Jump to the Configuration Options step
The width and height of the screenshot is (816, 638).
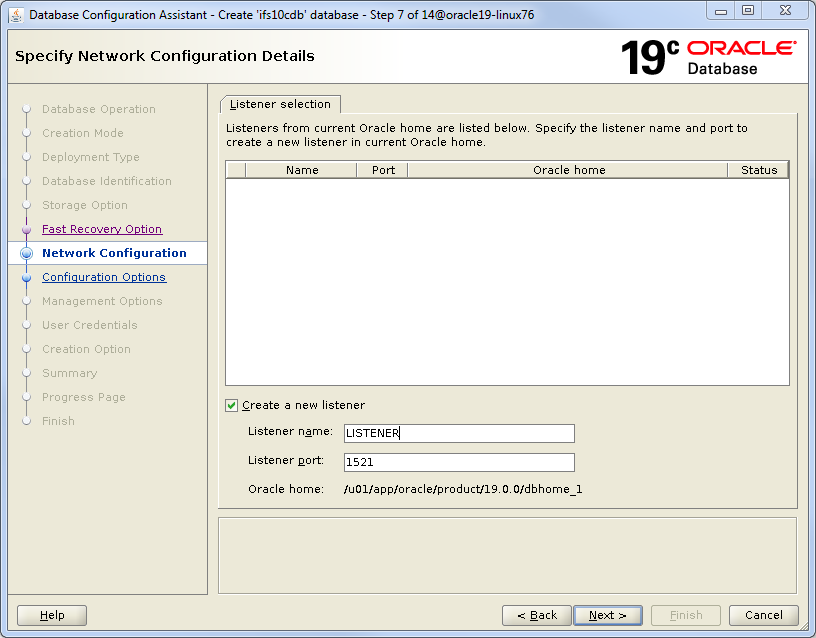point(104,278)
